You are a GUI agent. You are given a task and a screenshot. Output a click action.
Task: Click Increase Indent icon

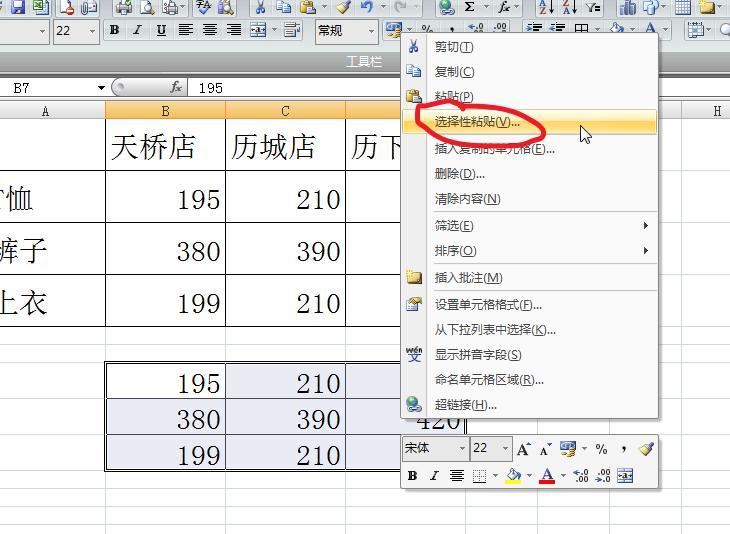[557, 28]
